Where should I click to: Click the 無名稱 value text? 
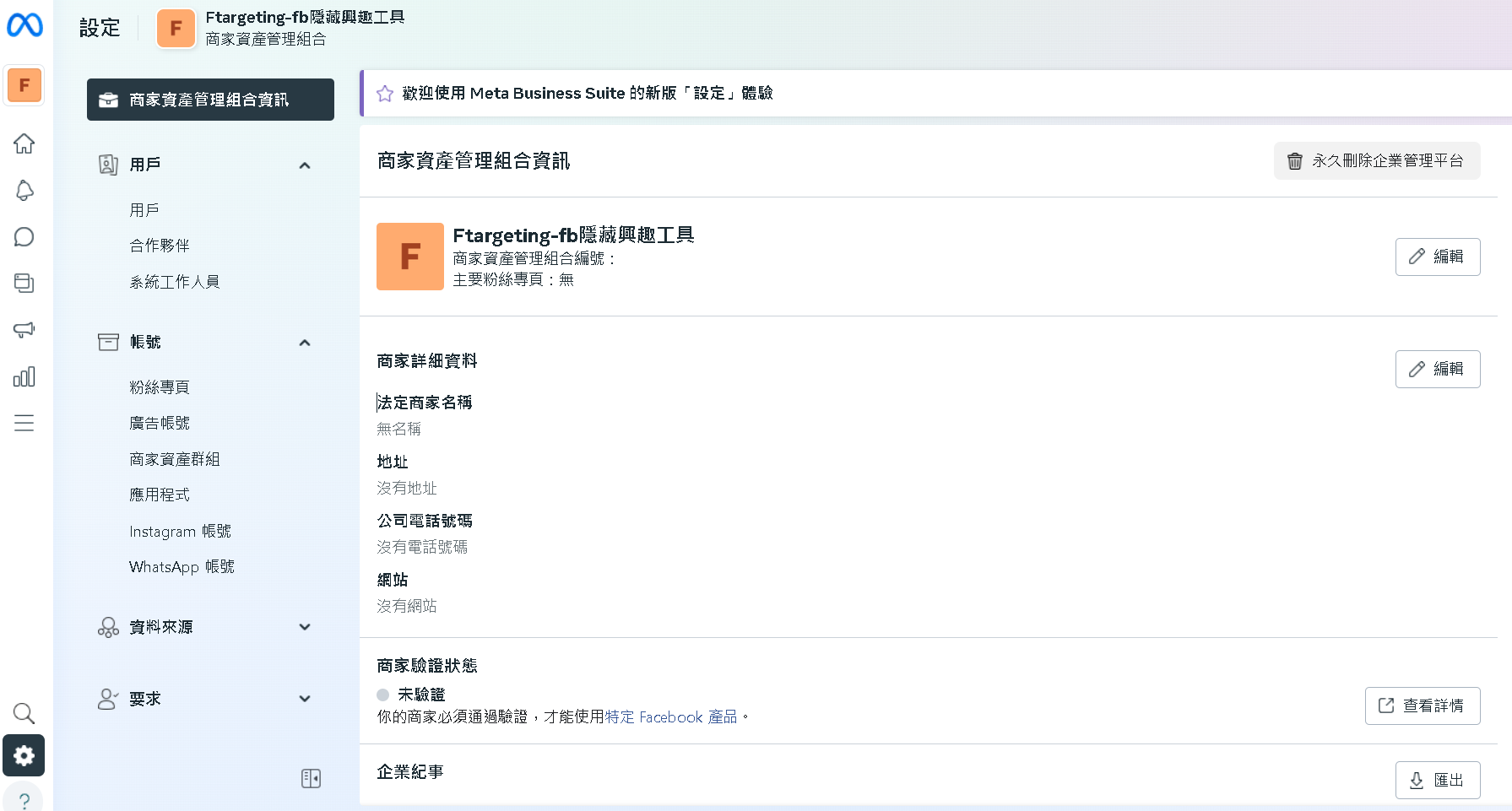(398, 429)
